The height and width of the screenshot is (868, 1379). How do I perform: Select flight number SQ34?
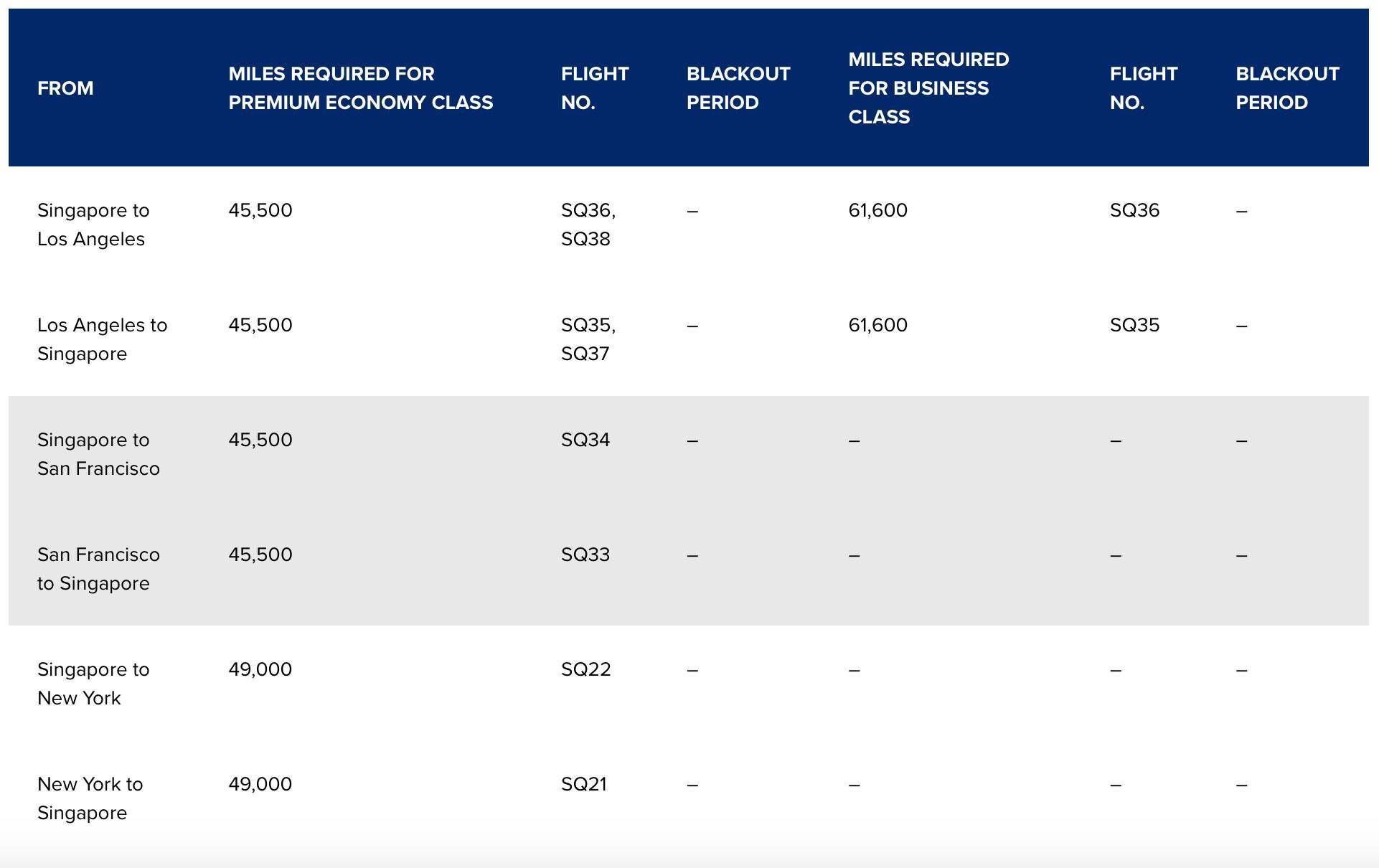(x=585, y=440)
